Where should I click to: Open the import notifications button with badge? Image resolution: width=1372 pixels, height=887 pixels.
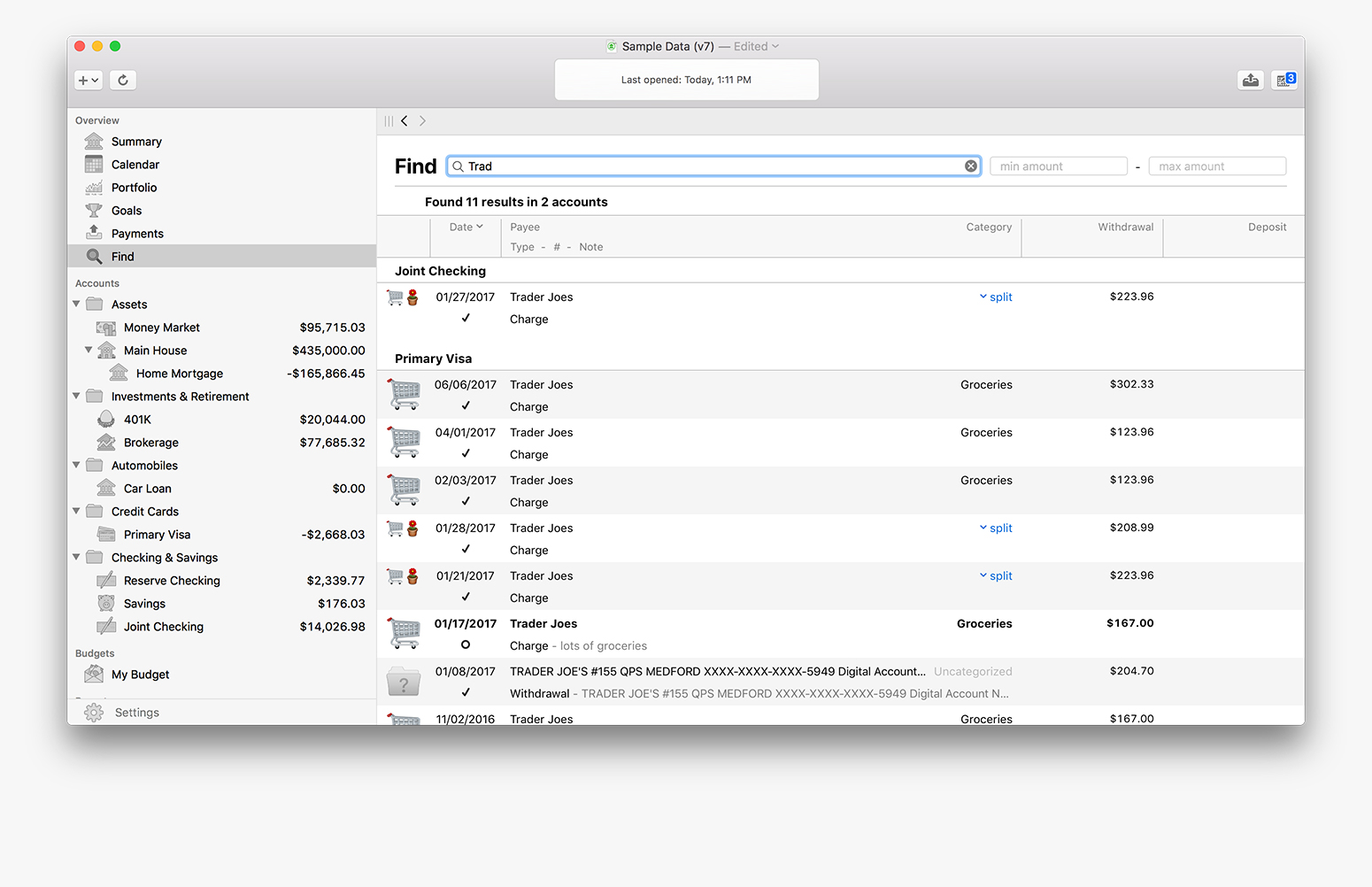tap(1284, 80)
